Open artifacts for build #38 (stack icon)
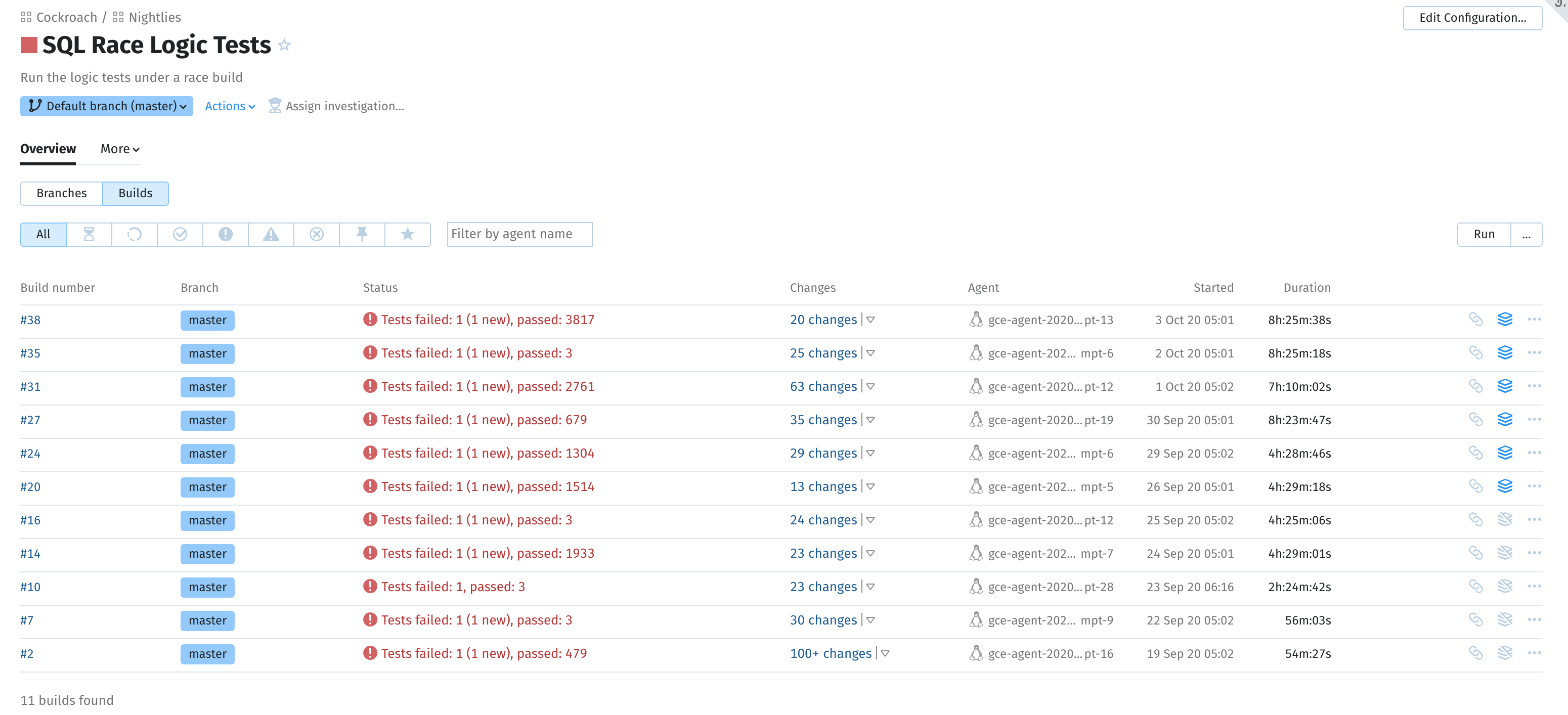The height and width of the screenshot is (715, 1568). click(x=1505, y=320)
